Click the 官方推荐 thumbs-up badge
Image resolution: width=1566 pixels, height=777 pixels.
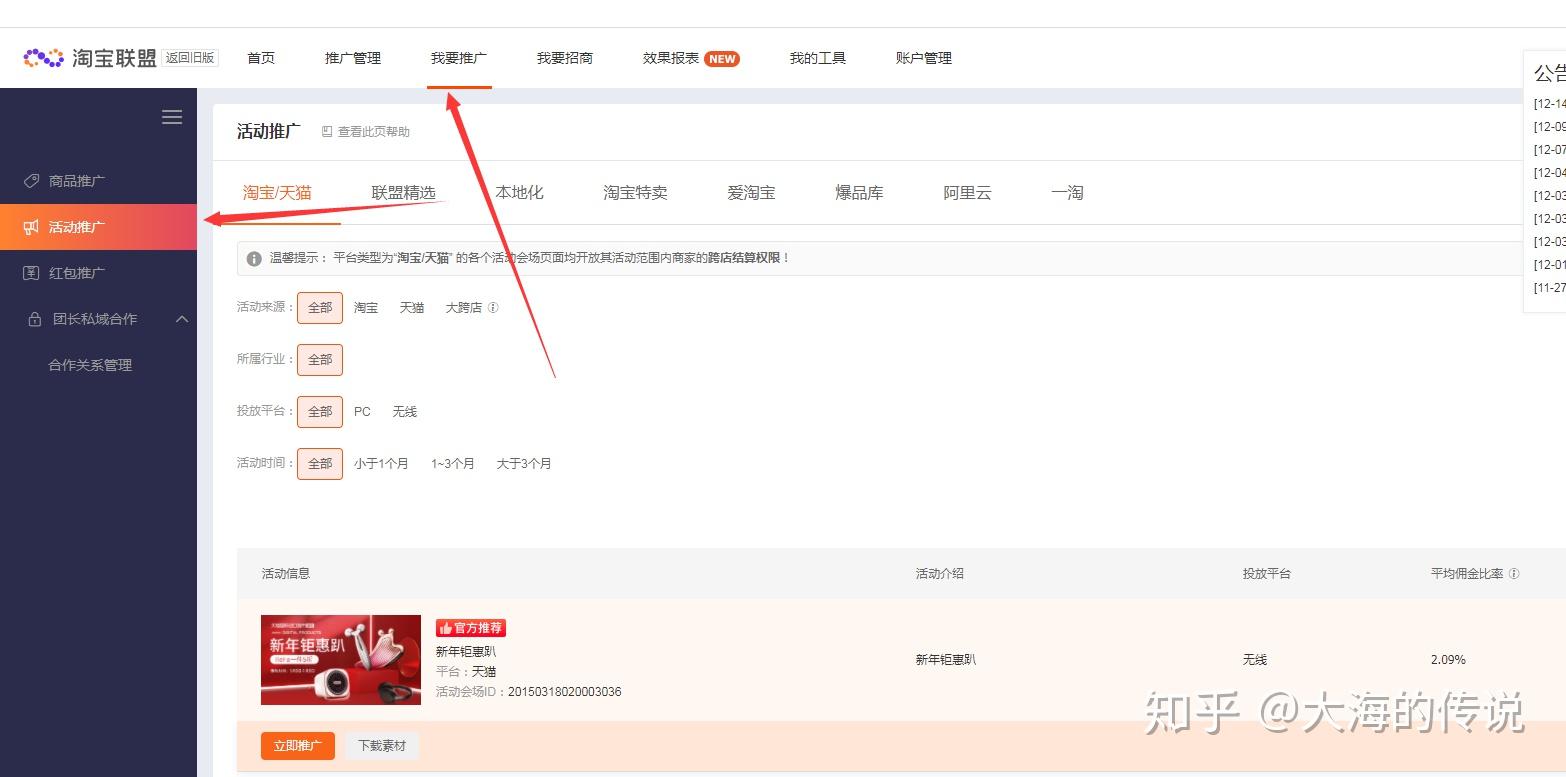coord(471,628)
